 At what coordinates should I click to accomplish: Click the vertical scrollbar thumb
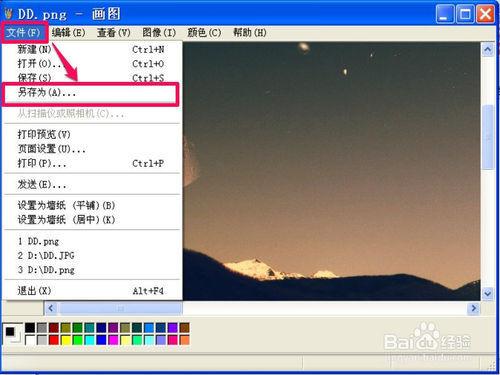point(488,137)
